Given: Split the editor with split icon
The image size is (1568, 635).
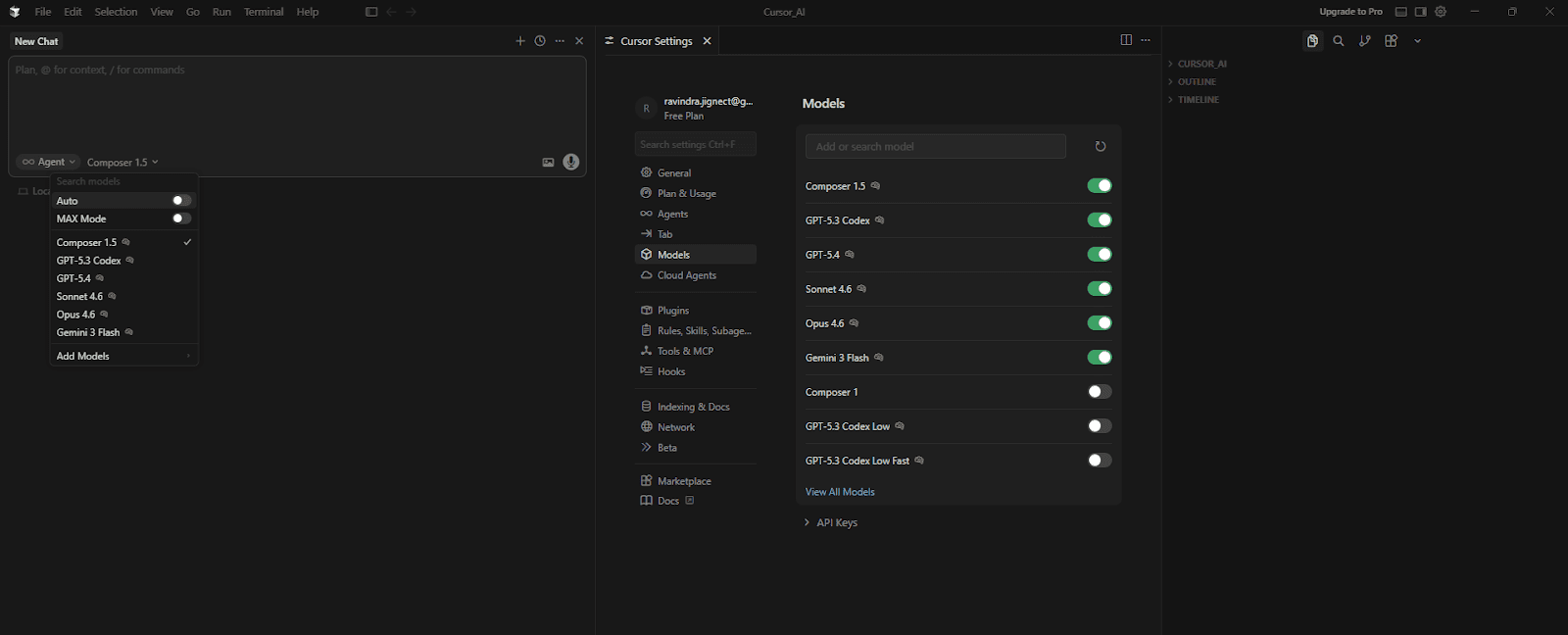Looking at the screenshot, I should [1126, 40].
